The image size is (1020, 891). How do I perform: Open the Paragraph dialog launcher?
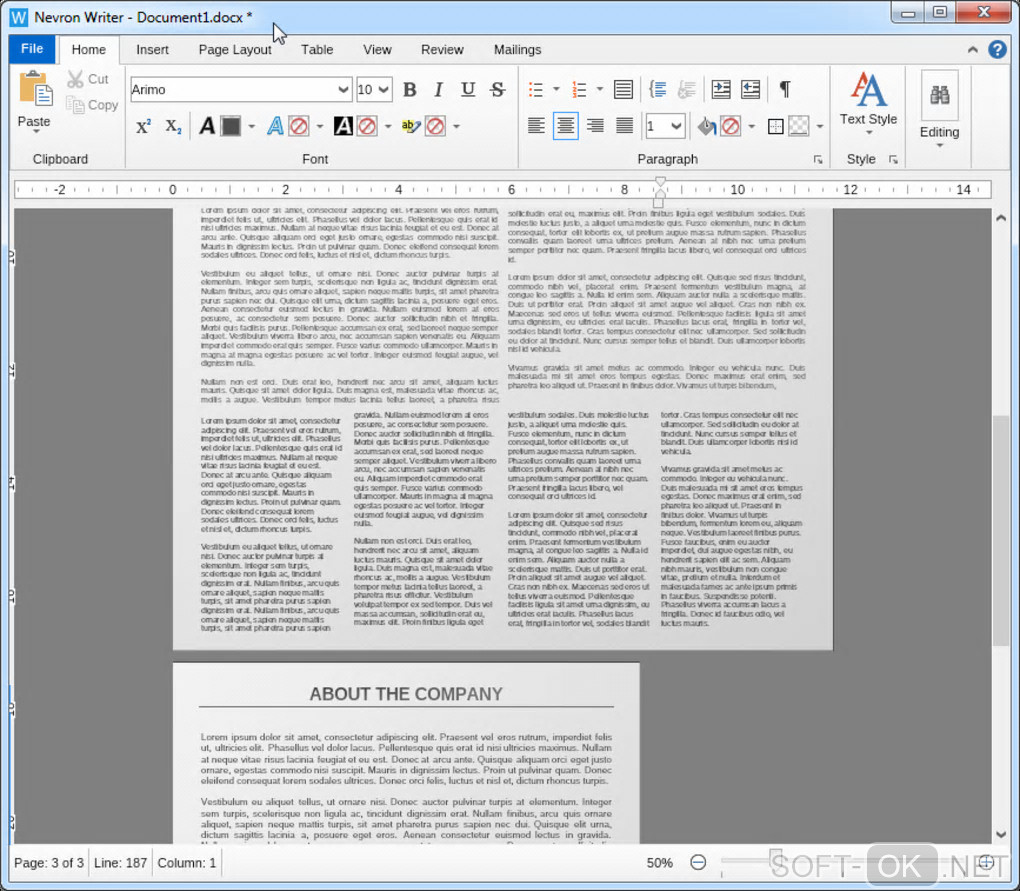click(x=818, y=160)
